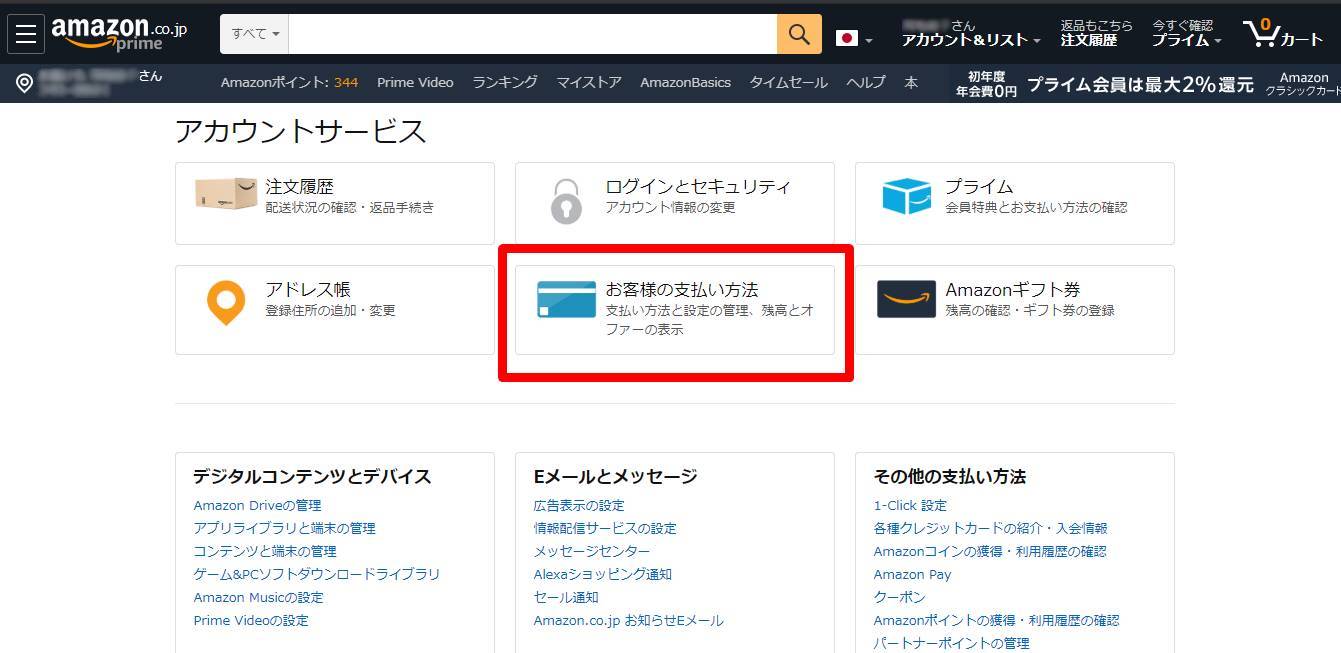
Task: Open Prime Videoの設定 link
Action: [251, 621]
